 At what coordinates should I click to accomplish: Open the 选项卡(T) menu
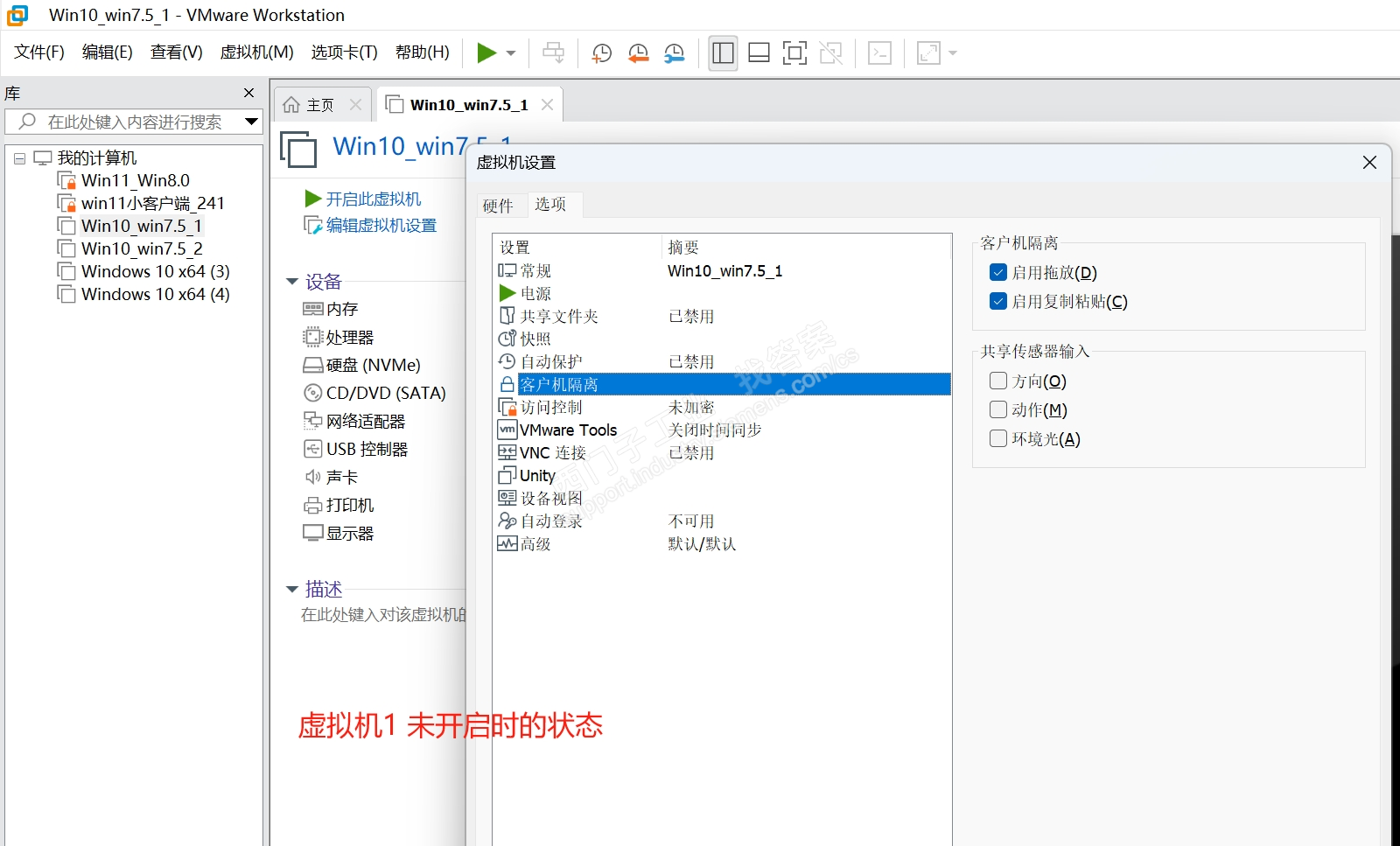[x=345, y=52]
